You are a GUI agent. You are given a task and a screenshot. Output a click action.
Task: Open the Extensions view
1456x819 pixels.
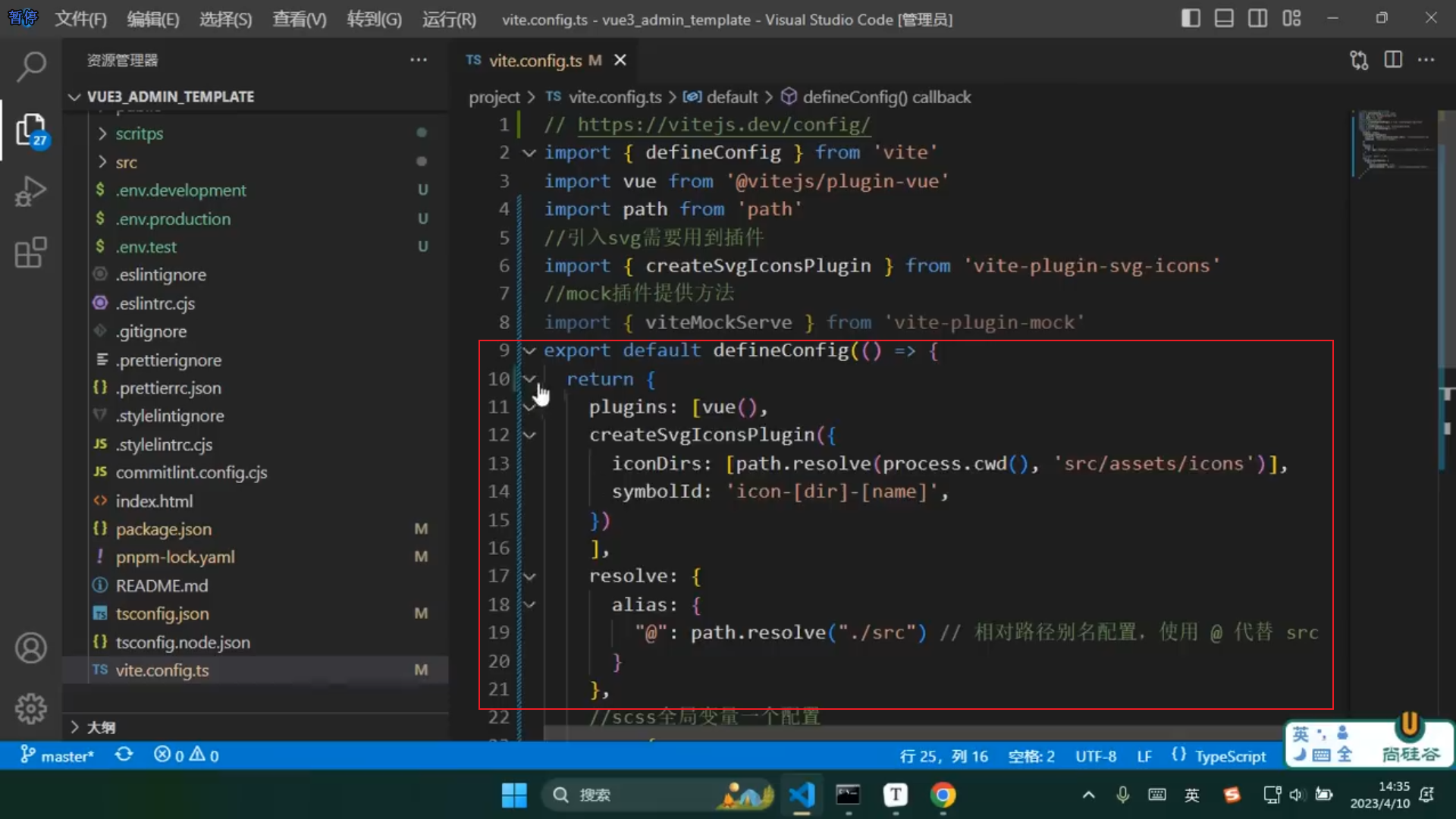[x=30, y=253]
